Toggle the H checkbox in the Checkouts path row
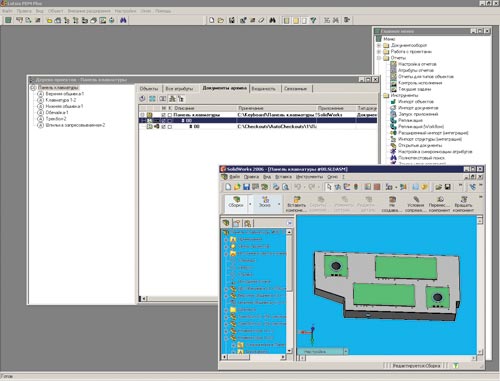The image size is (500, 381). tap(163, 127)
